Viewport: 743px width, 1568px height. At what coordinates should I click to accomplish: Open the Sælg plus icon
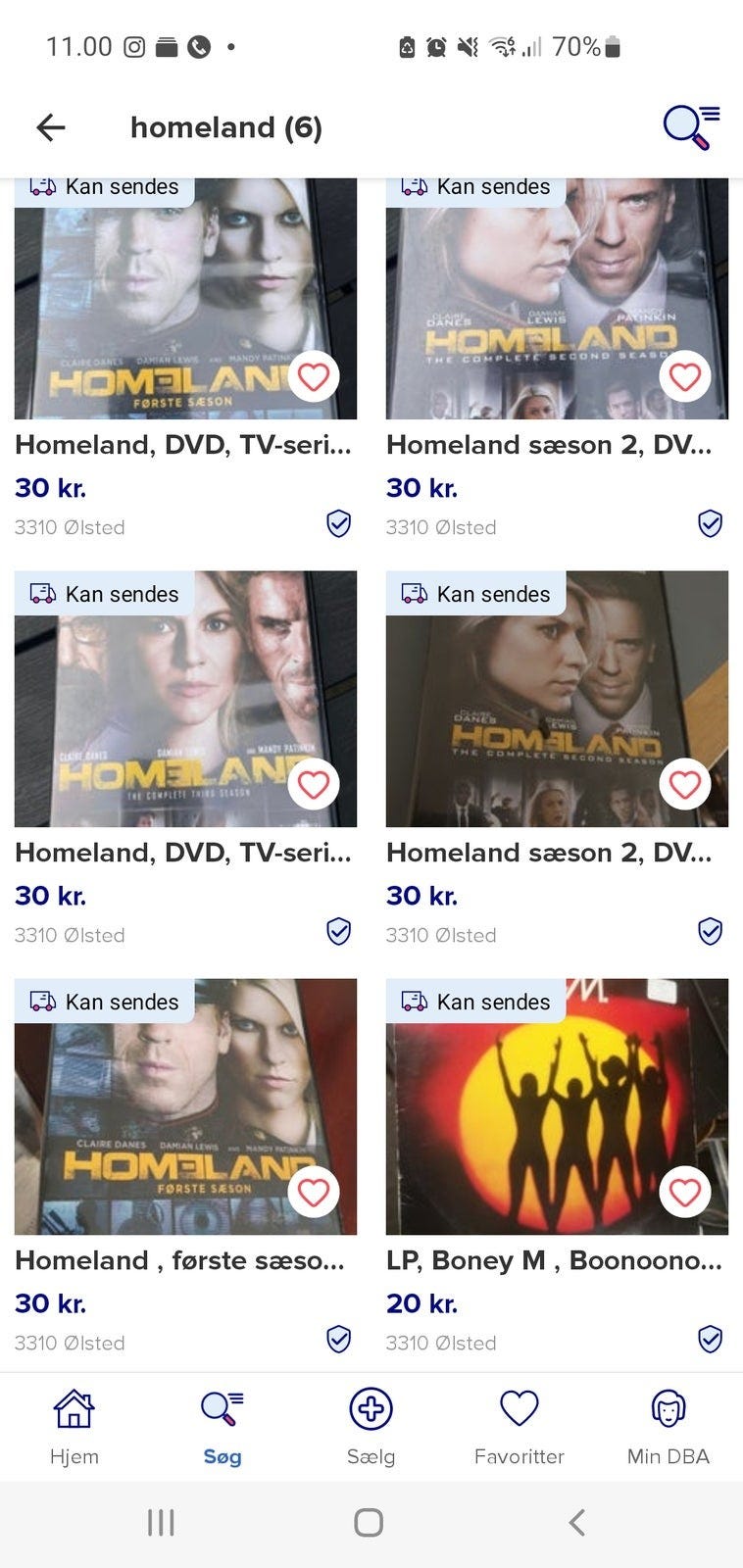tap(371, 1408)
